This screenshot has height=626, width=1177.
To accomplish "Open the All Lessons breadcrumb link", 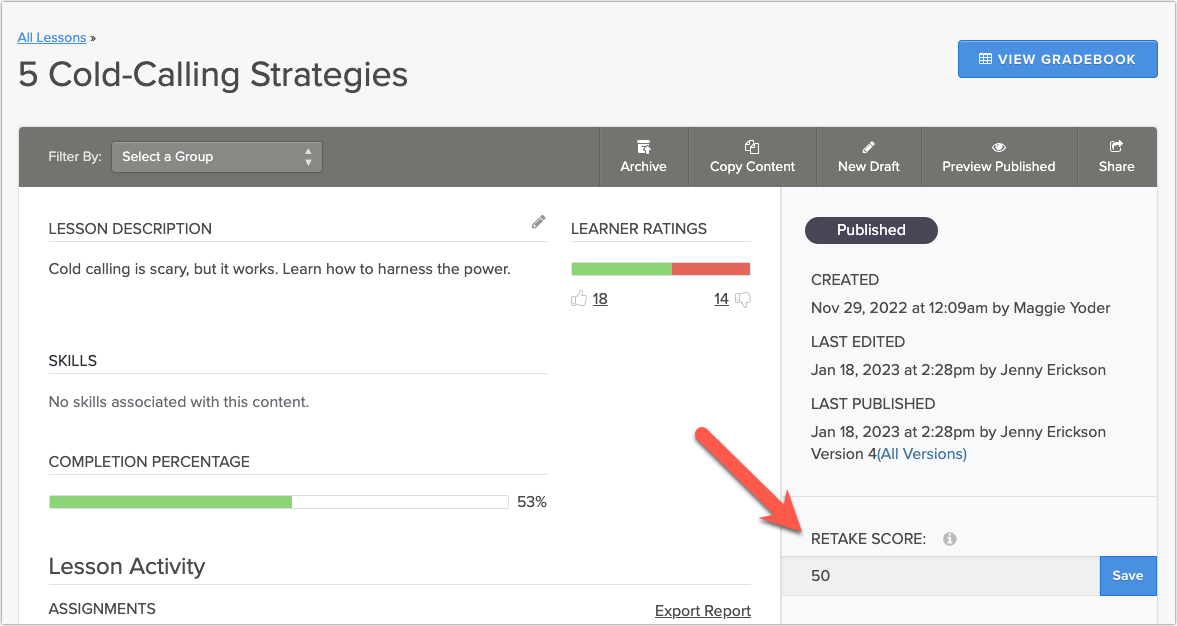I will [52, 38].
